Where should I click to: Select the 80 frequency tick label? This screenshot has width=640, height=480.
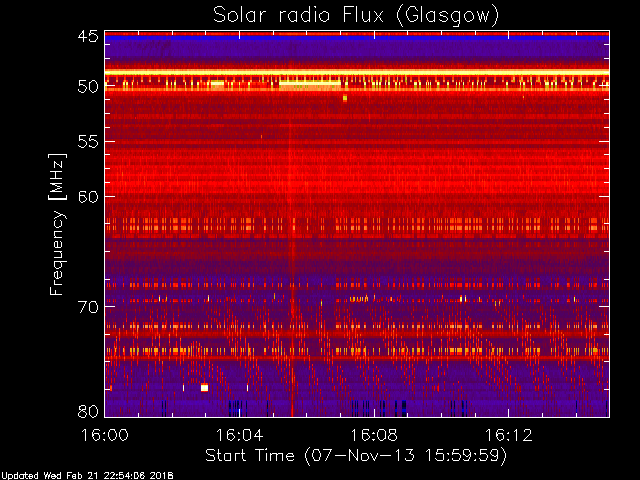(88, 411)
